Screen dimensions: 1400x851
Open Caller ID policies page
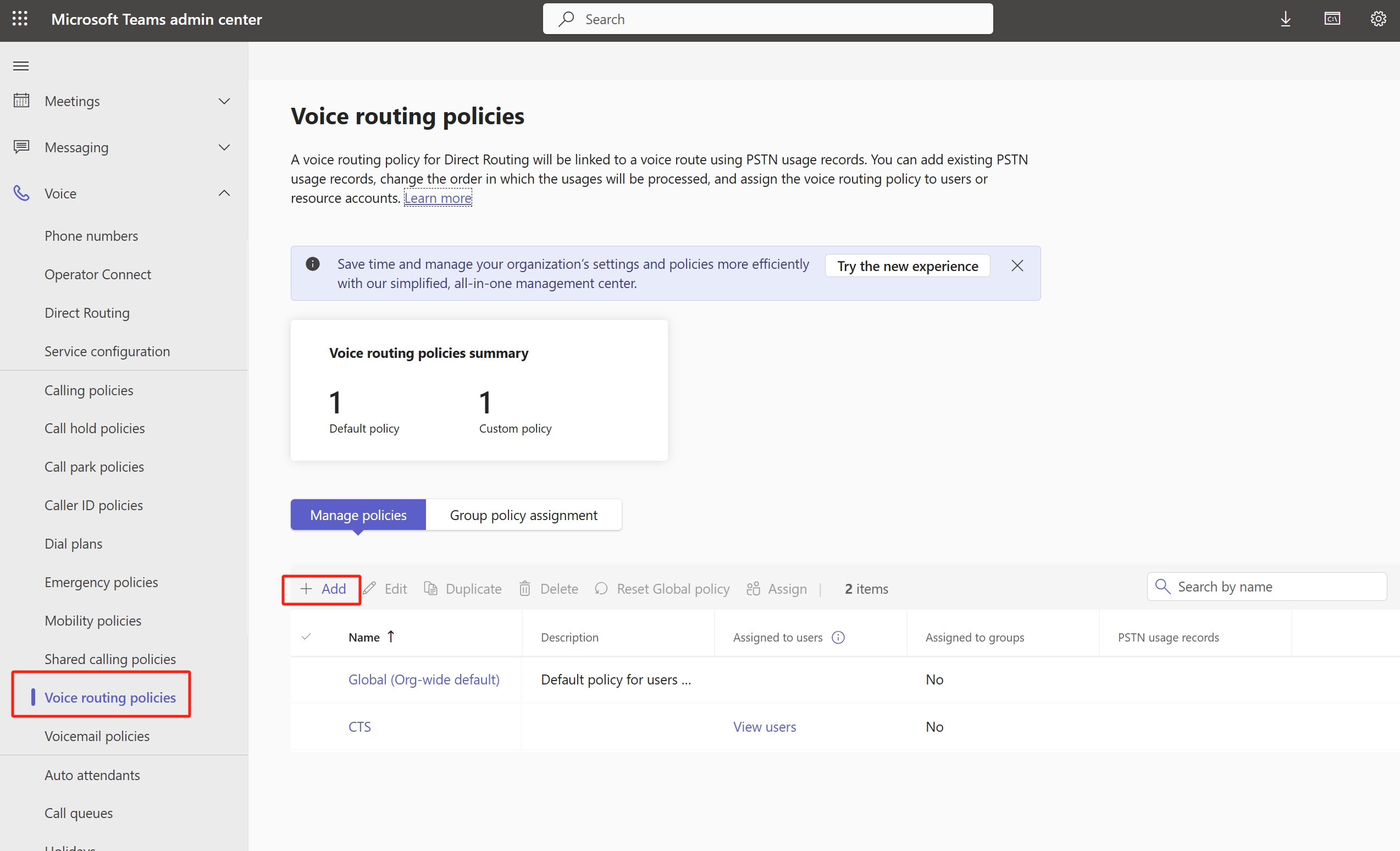point(94,505)
